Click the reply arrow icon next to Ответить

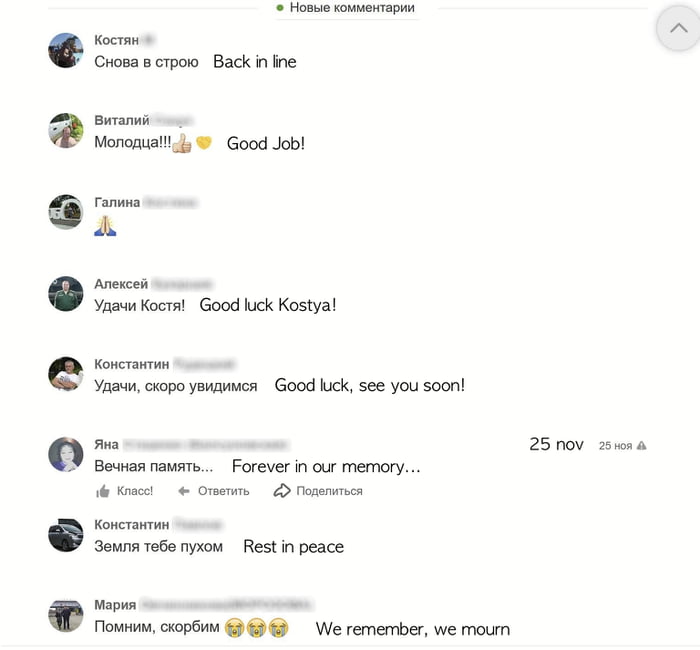[184, 491]
